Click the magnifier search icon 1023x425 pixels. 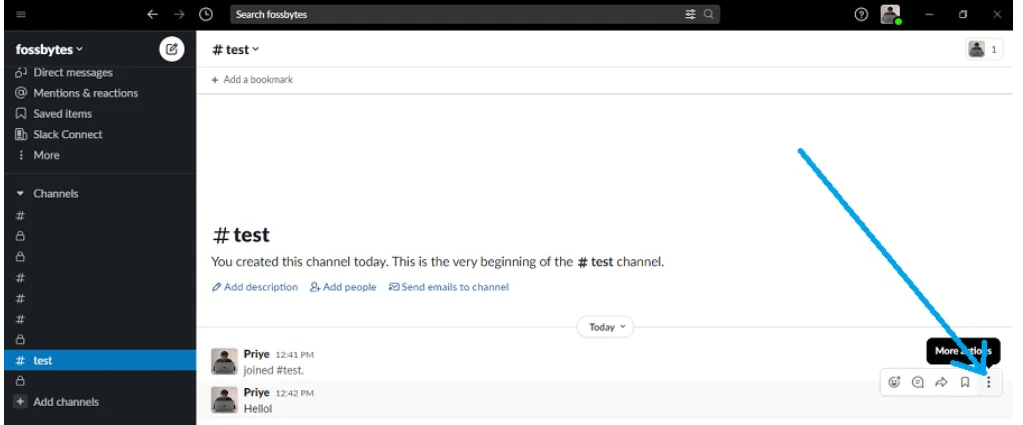(709, 14)
